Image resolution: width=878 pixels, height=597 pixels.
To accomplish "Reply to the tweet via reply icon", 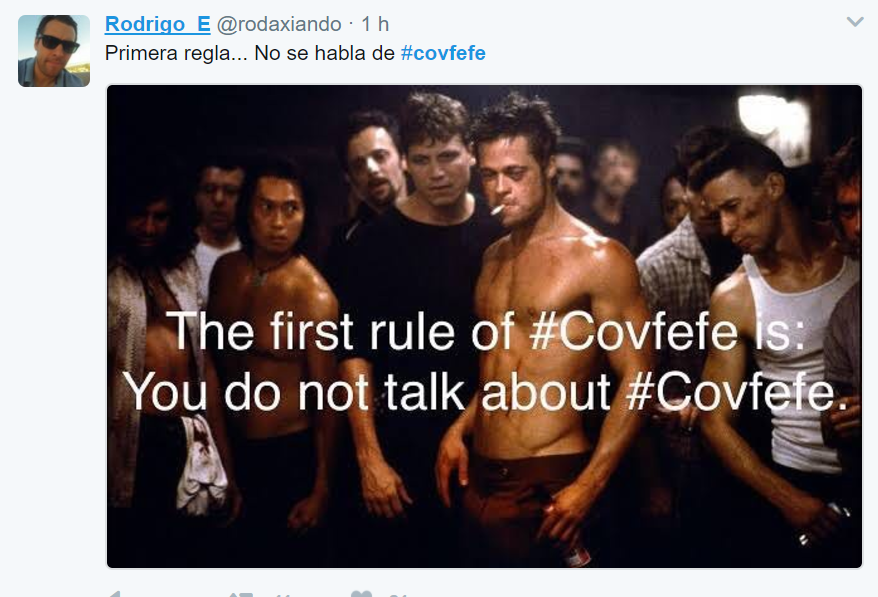I will point(112,594).
